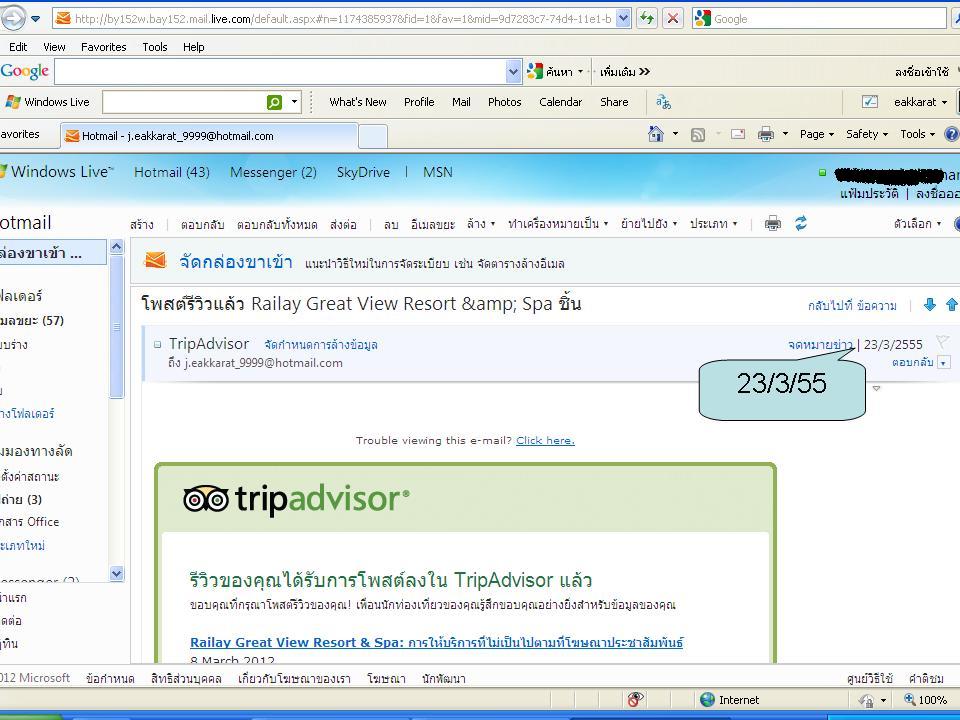The height and width of the screenshot is (720, 960).
Task: Click the Translate icon in Windows Live toolbar
Action: click(663, 102)
